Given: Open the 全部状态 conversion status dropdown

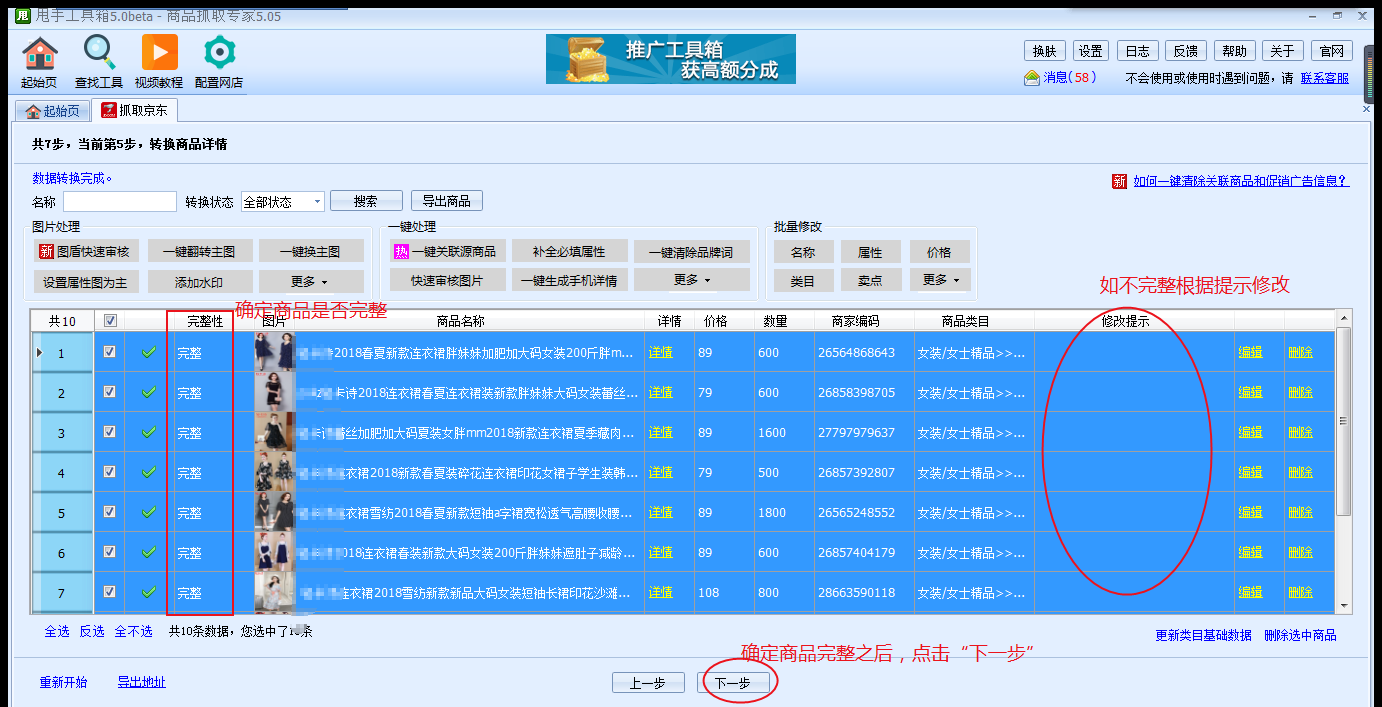Looking at the screenshot, I should [x=283, y=201].
